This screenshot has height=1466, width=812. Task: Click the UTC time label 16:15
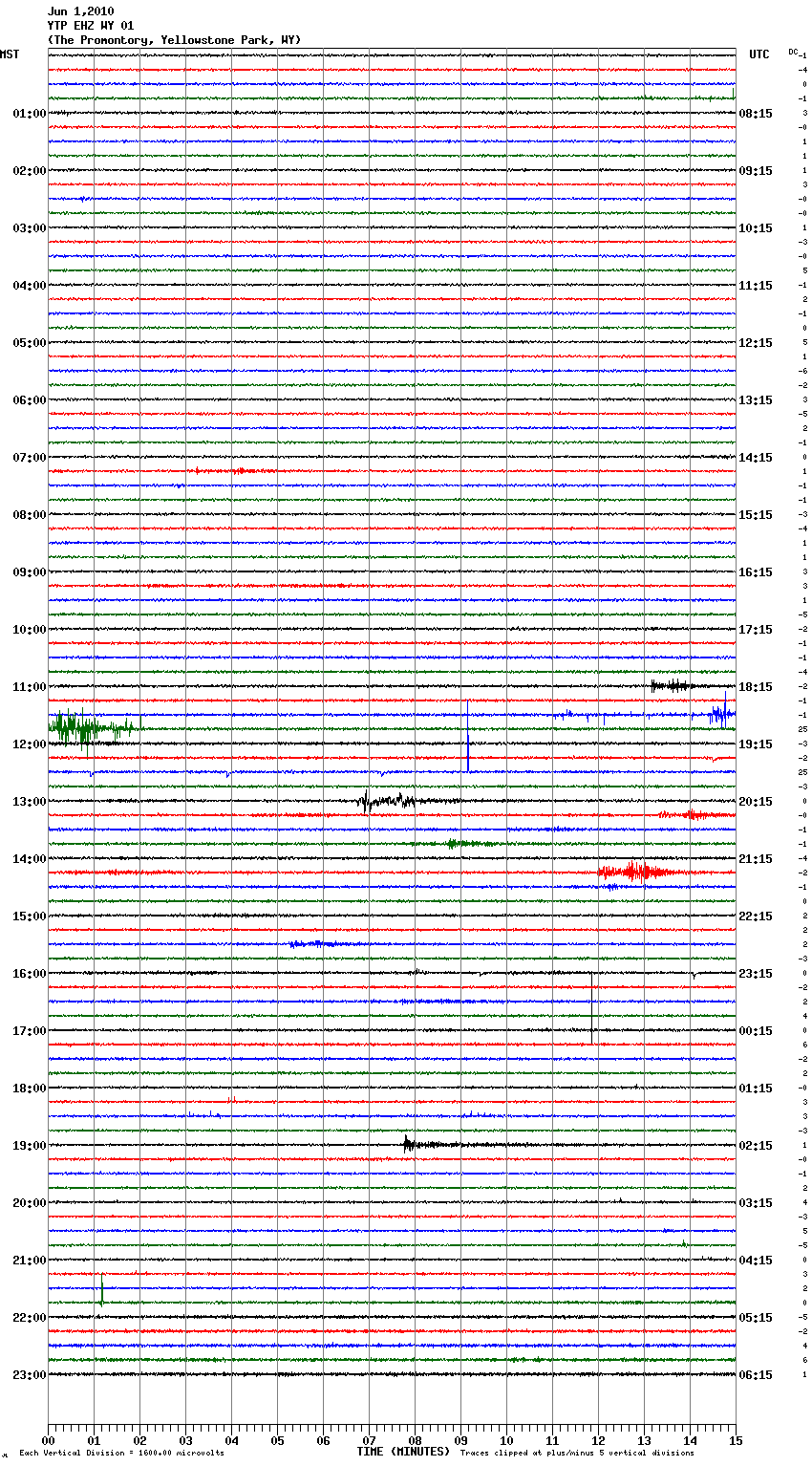click(756, 572)
